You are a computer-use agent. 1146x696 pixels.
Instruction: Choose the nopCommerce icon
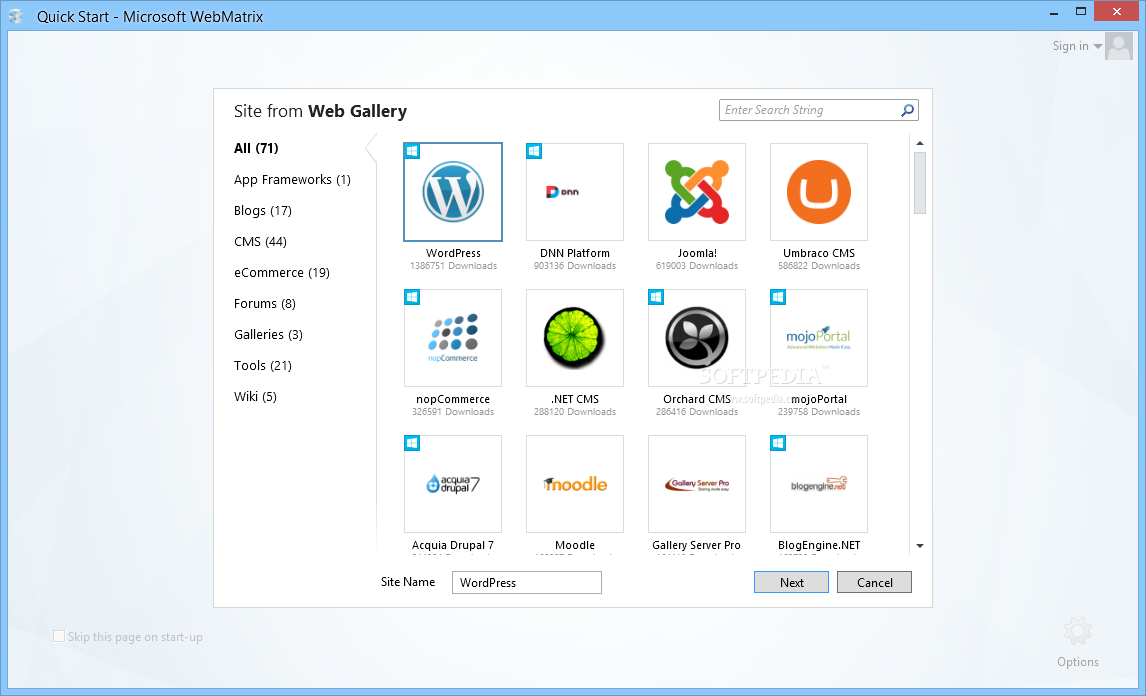point(453,338)
